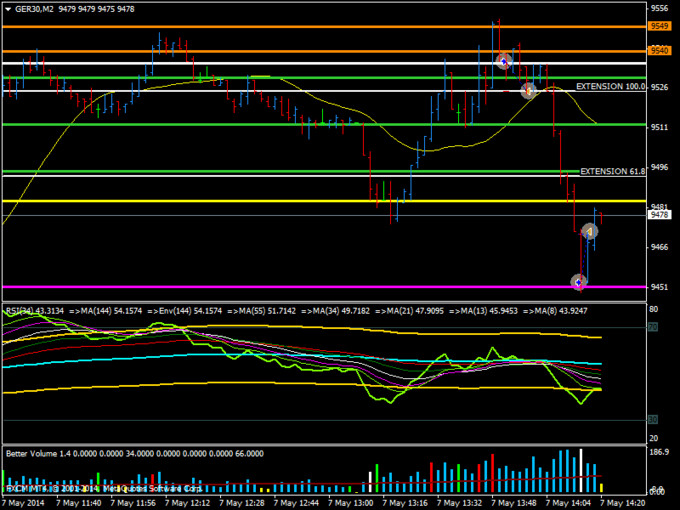Click the 9511 price scale label
Screen dimensions: 680x510
[659, 127]
